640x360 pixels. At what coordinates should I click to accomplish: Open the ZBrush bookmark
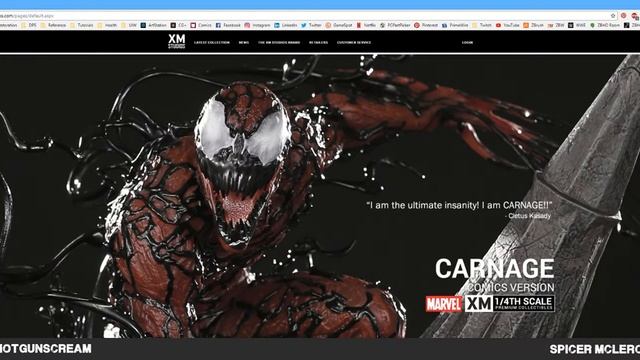point(534,25)
